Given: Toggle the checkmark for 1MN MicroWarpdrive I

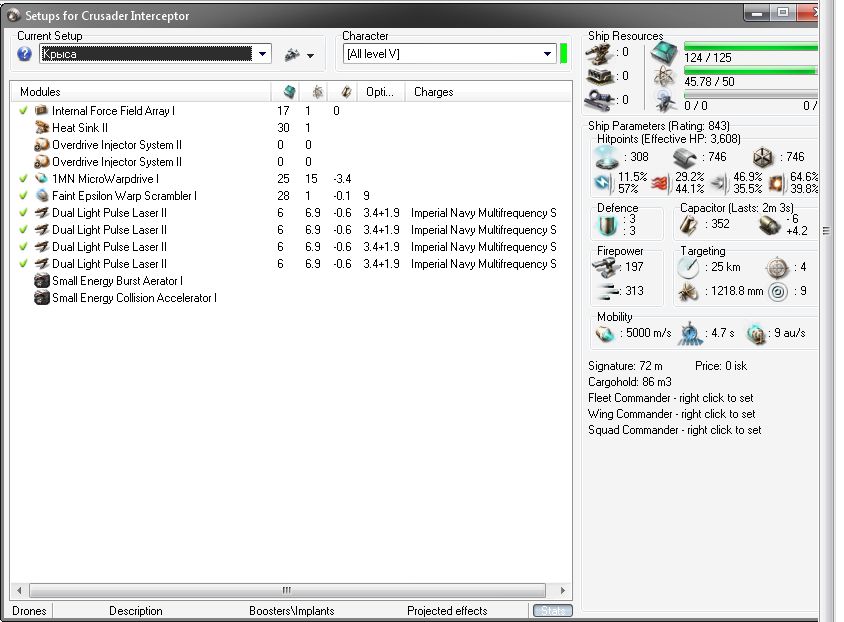Looking at the screenshot, I should (23, 179).
